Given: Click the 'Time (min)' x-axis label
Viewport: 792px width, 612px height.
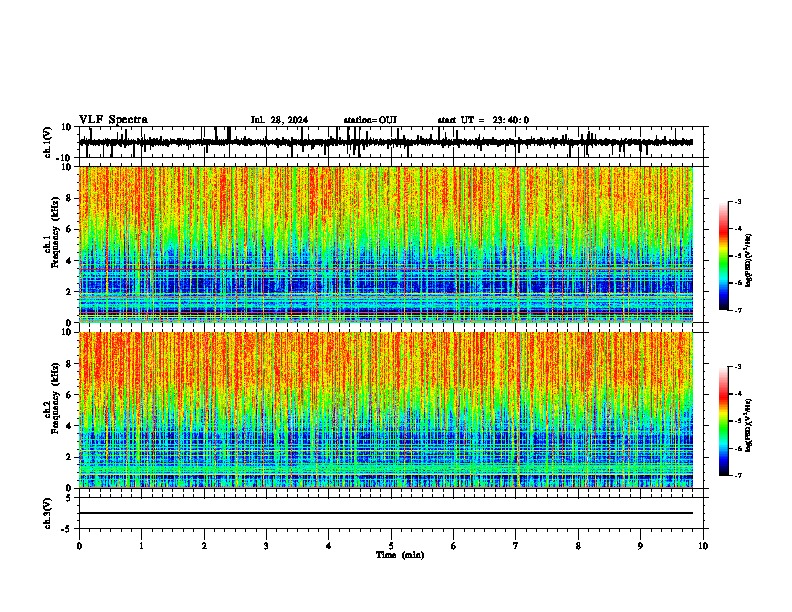Looking at the screenshot, I should click(400, 555).
